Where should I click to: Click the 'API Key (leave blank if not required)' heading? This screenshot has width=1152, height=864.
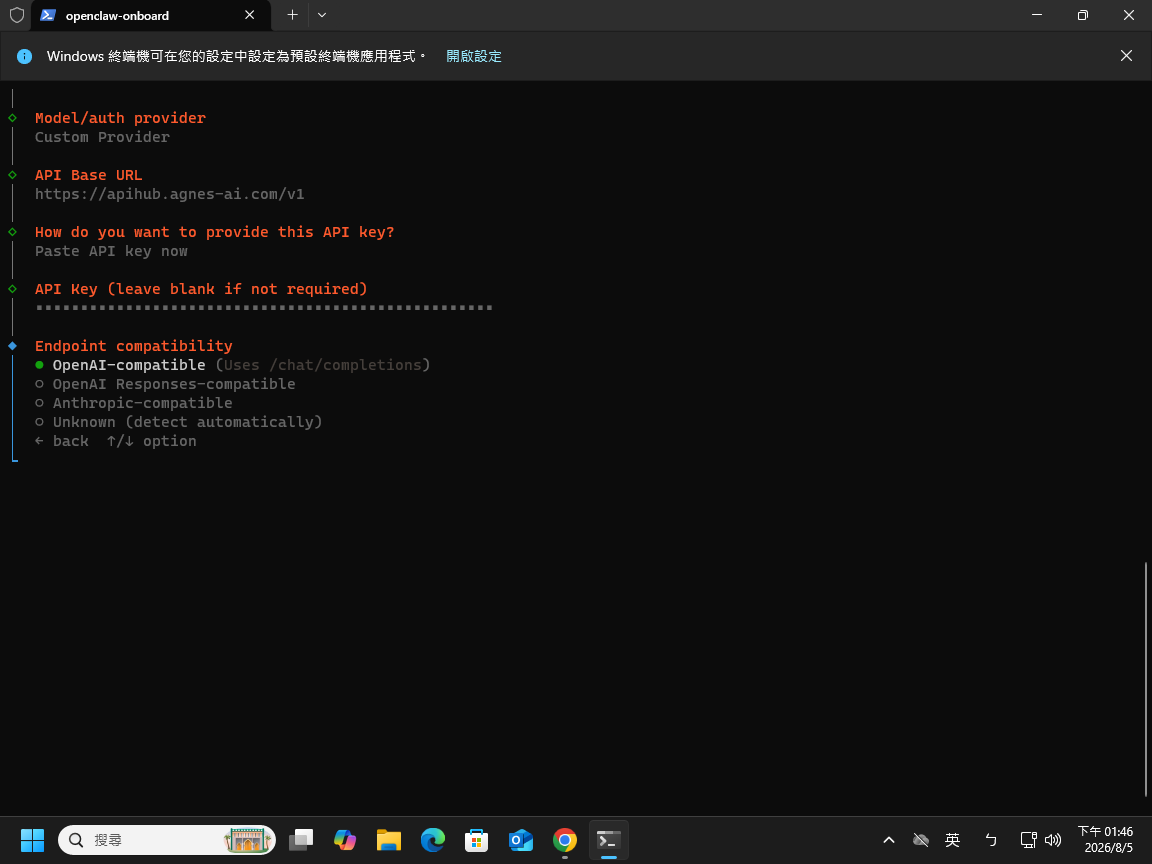tap(201, 289)
